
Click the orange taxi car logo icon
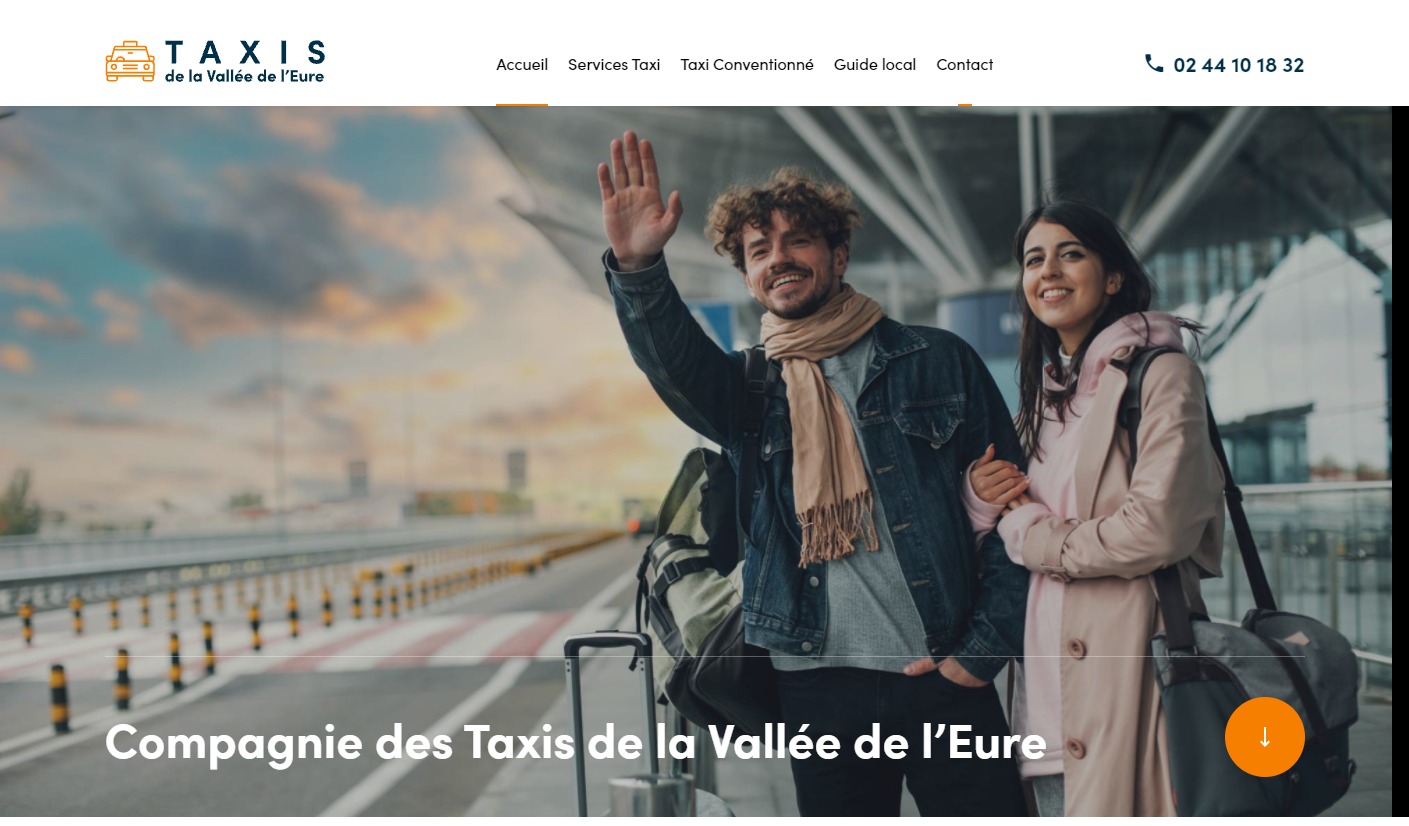tap(130, 61)
